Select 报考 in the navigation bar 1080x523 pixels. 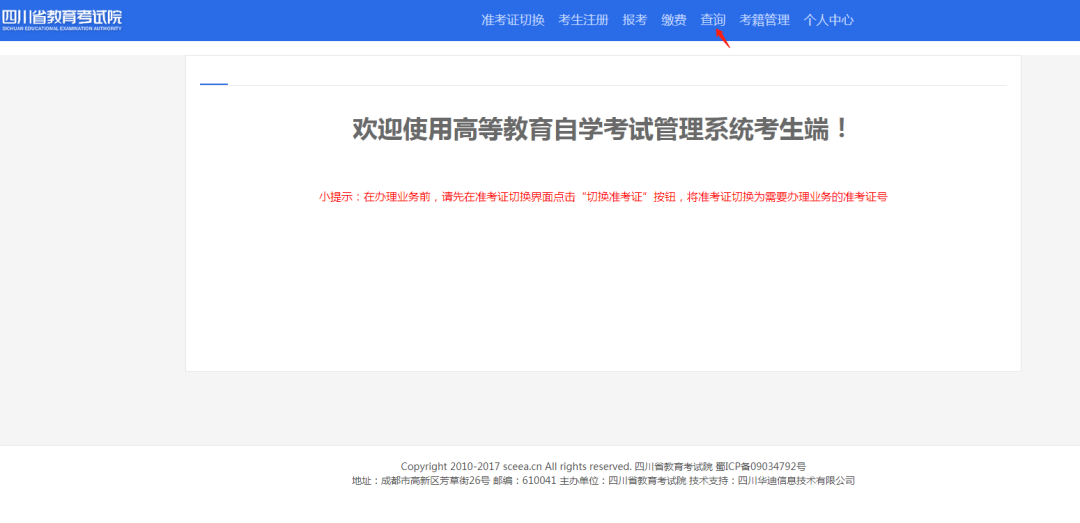coord(635,20)
